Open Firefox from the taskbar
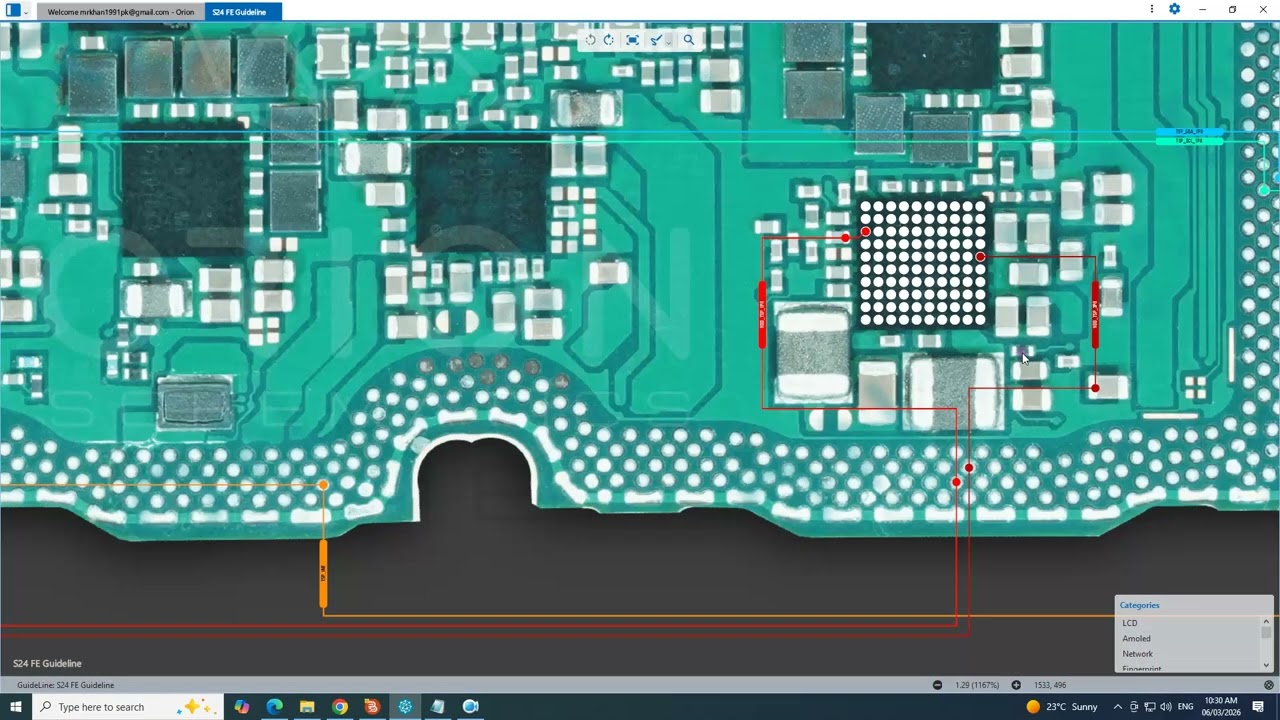The width and height of the screenshot is (1280, 720). pos(372,707)
